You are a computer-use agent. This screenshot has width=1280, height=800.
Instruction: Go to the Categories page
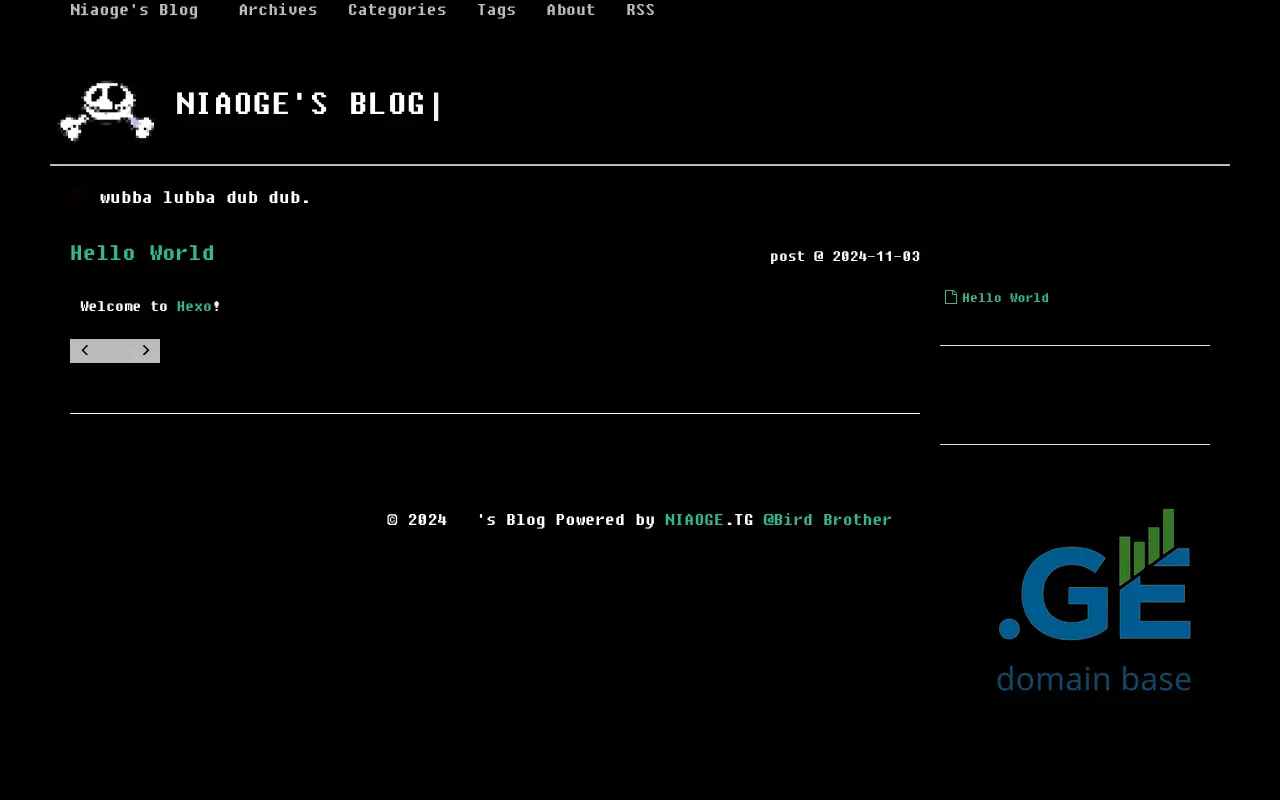[397, 10]
